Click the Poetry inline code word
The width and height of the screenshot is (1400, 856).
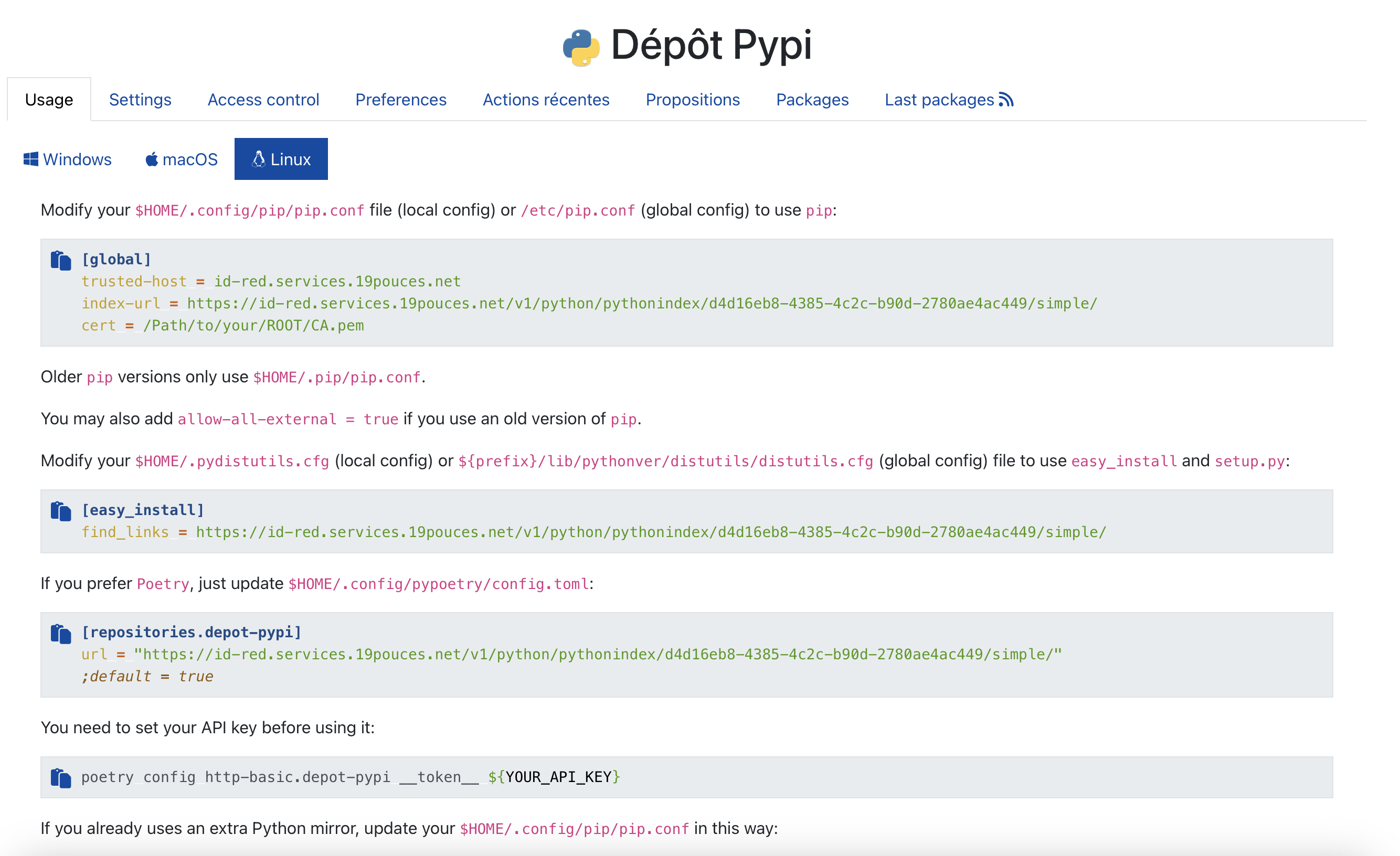pyautogui.click(x=163, y=584)
